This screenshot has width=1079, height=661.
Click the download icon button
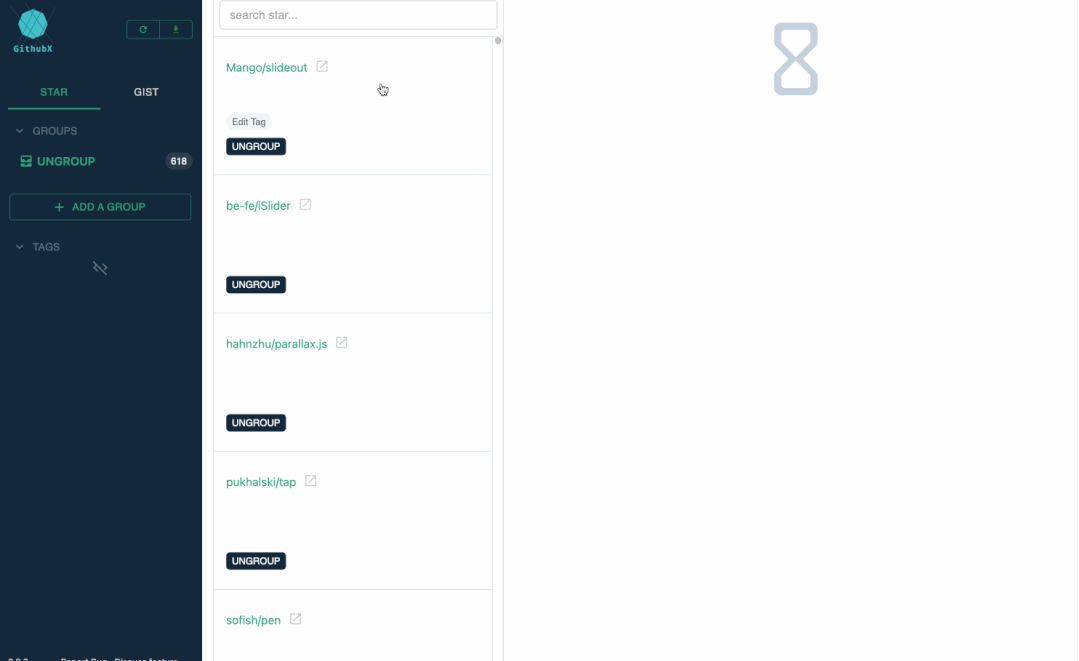[x=176, y=30]
